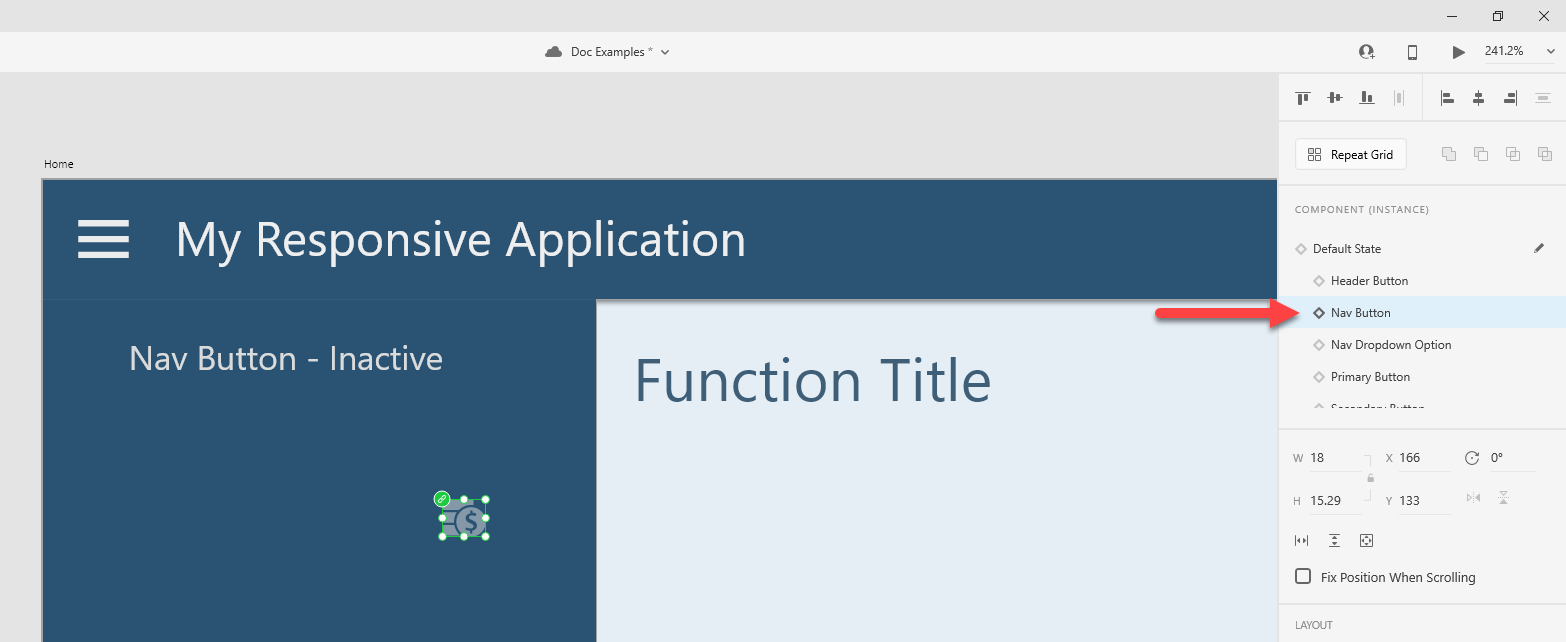The width and height of the screenshot is (1566, 642).
Task: Click the Align Bottom icon
Action: (1366, 98)
